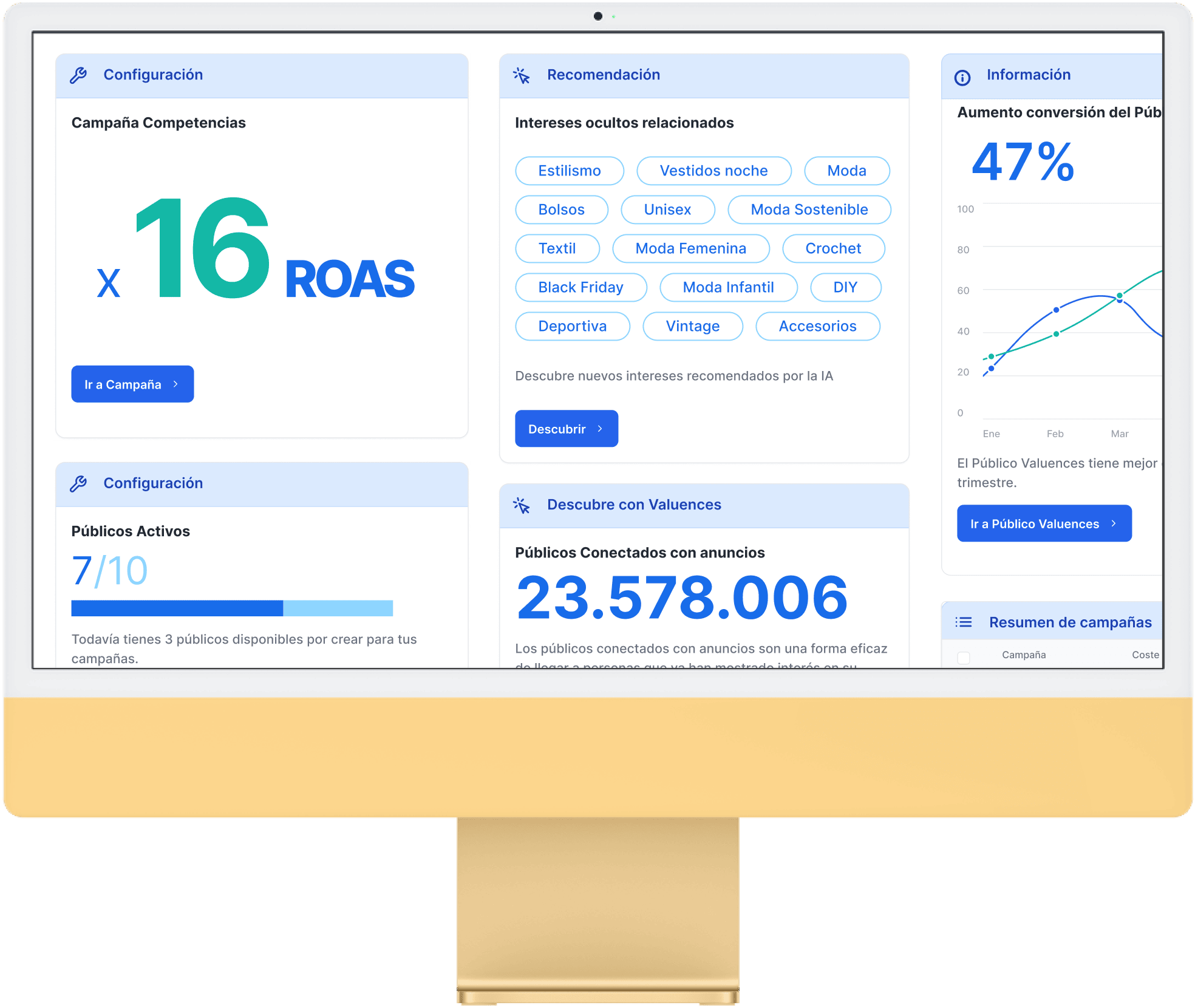Click wrench icon in Campaña Competencias header
This screenshot has width=1195, height=1008.
pyautogui.click(x=78, y=75)
